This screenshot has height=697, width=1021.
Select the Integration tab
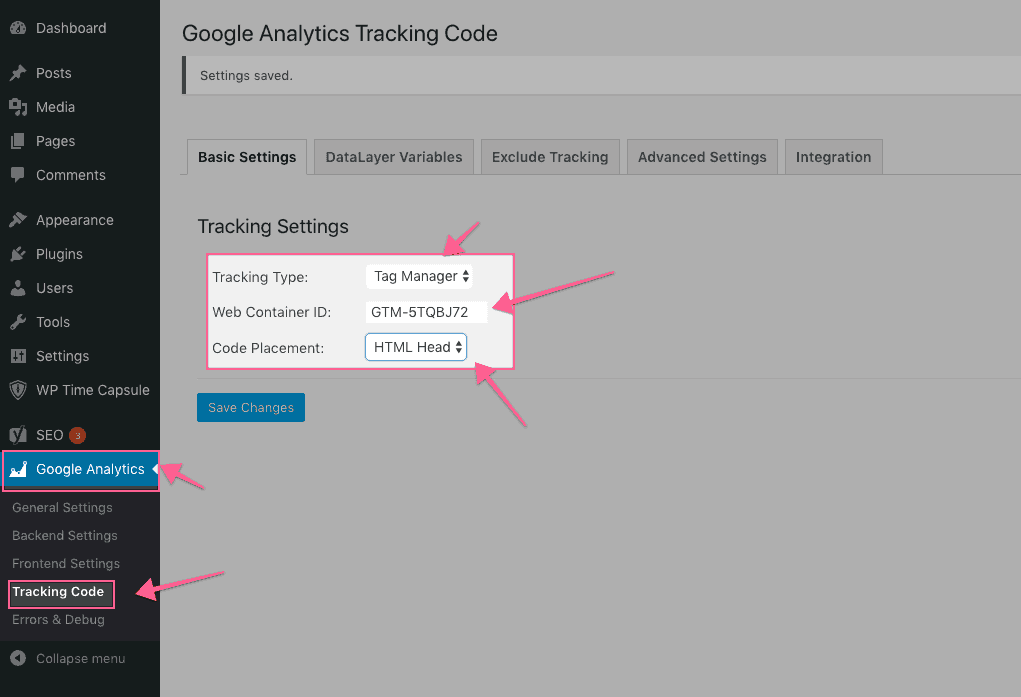coord(833,157)
